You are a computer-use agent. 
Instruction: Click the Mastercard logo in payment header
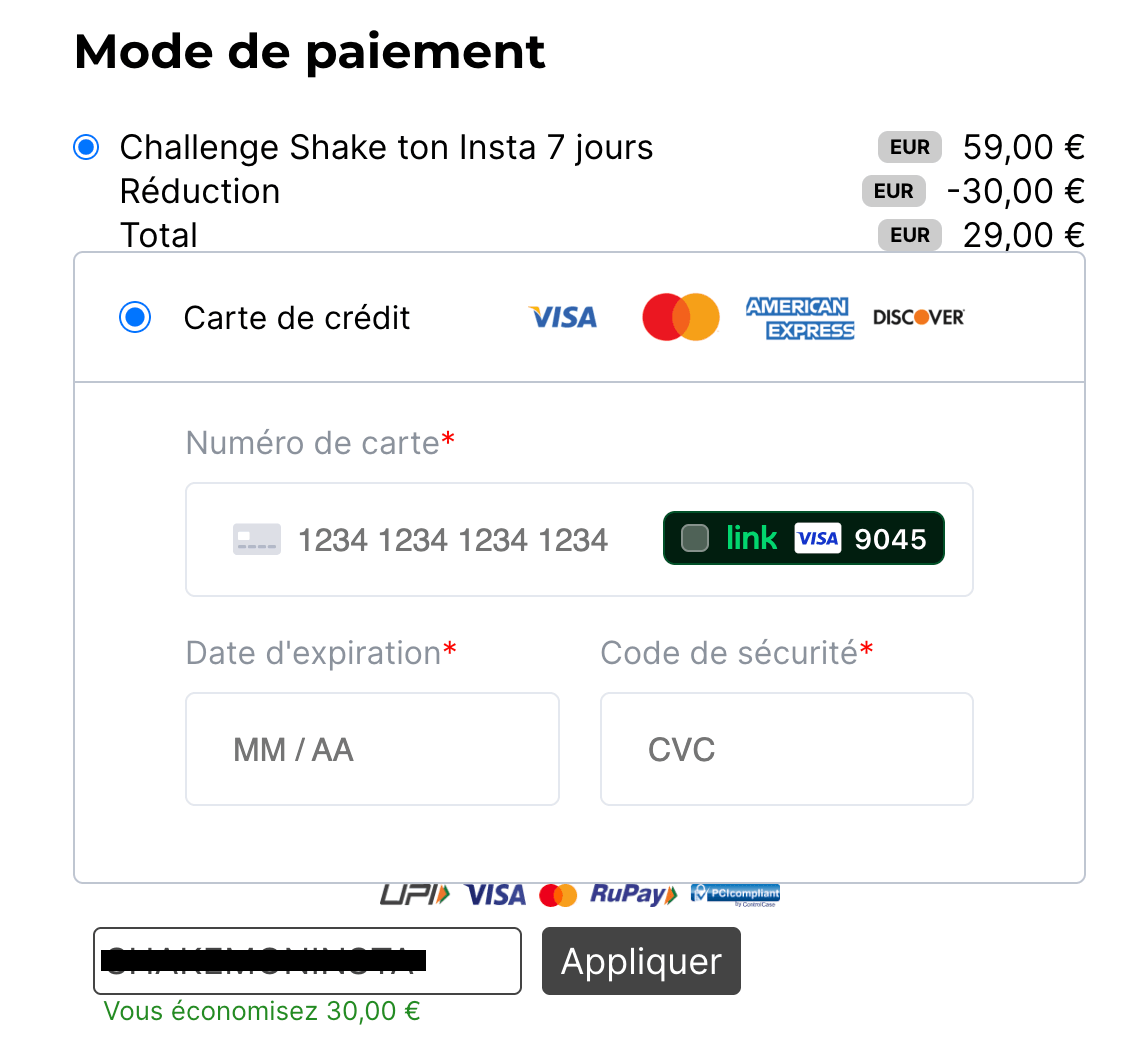pos(680,318)
